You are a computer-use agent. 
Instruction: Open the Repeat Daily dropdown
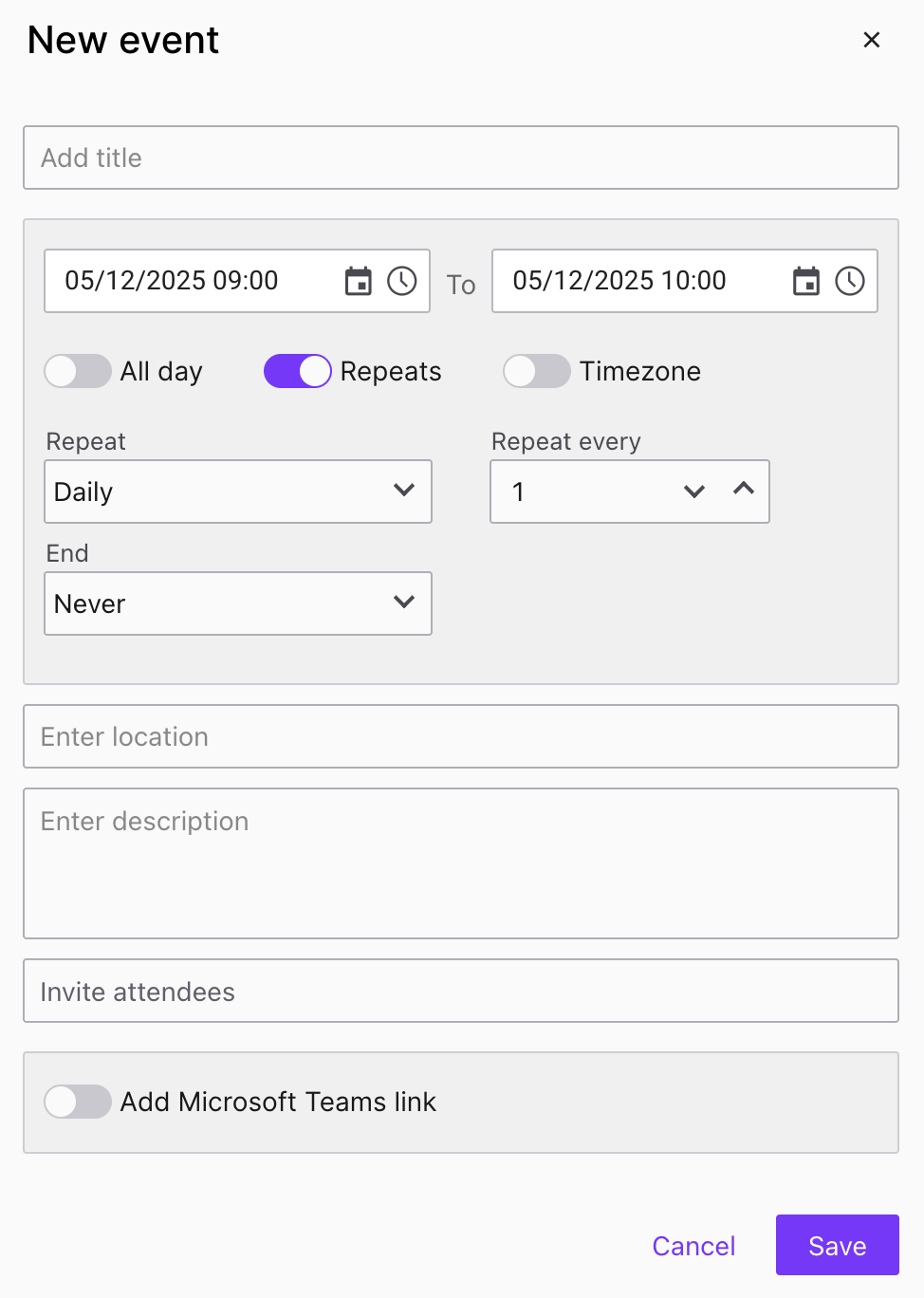pyautogui.click(x=238, y=491)
